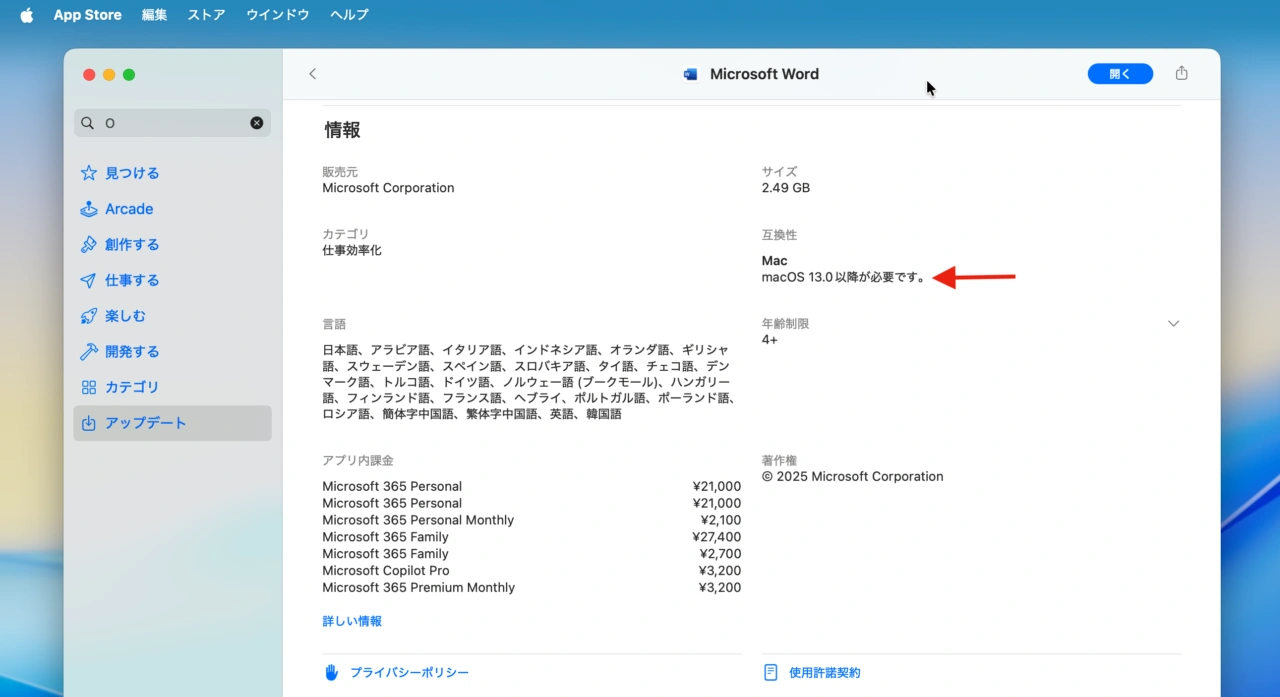Click the privacy policy hand icon

(x=330, y=672)
